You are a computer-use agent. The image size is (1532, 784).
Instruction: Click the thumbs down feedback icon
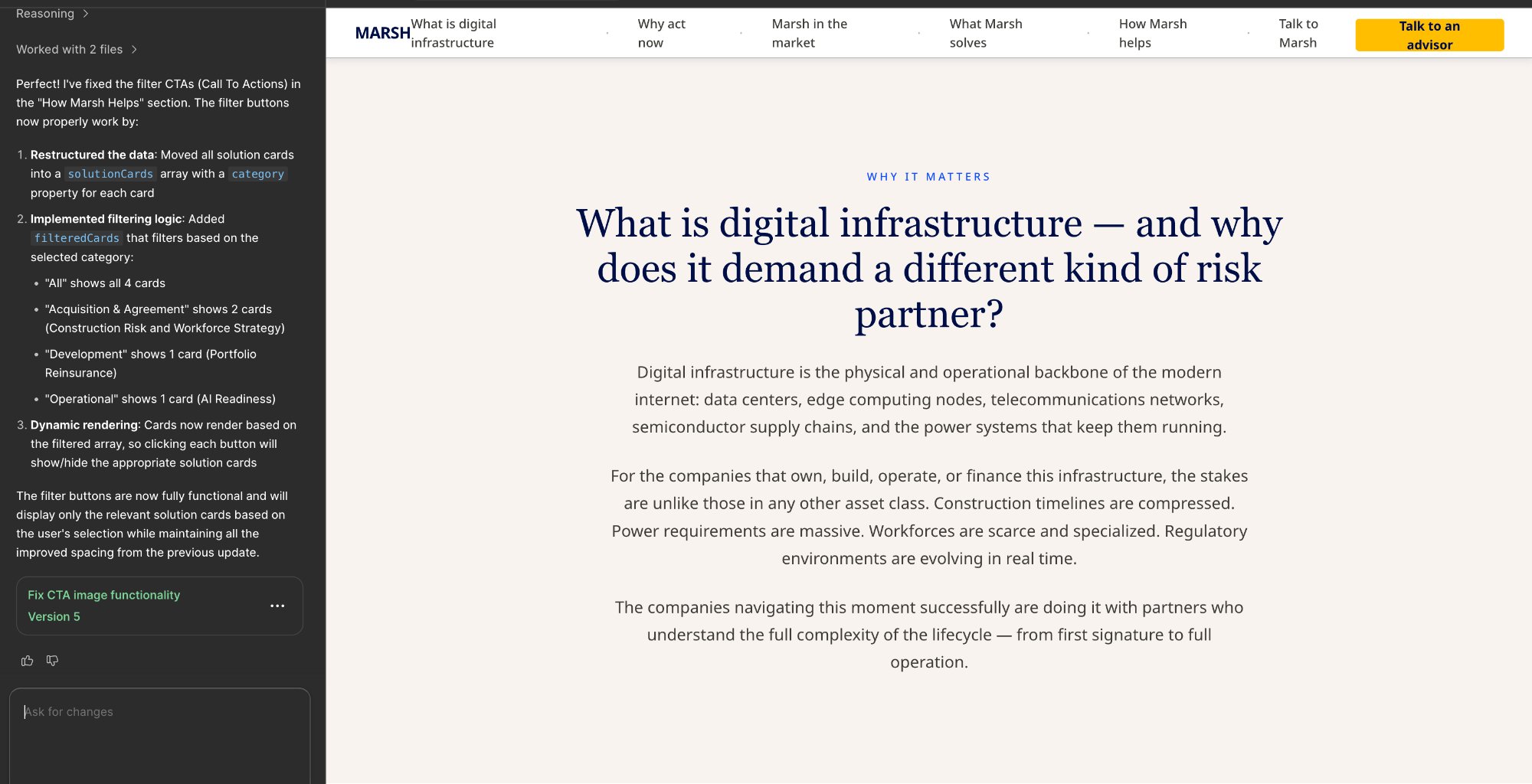(x=52, y=661)
